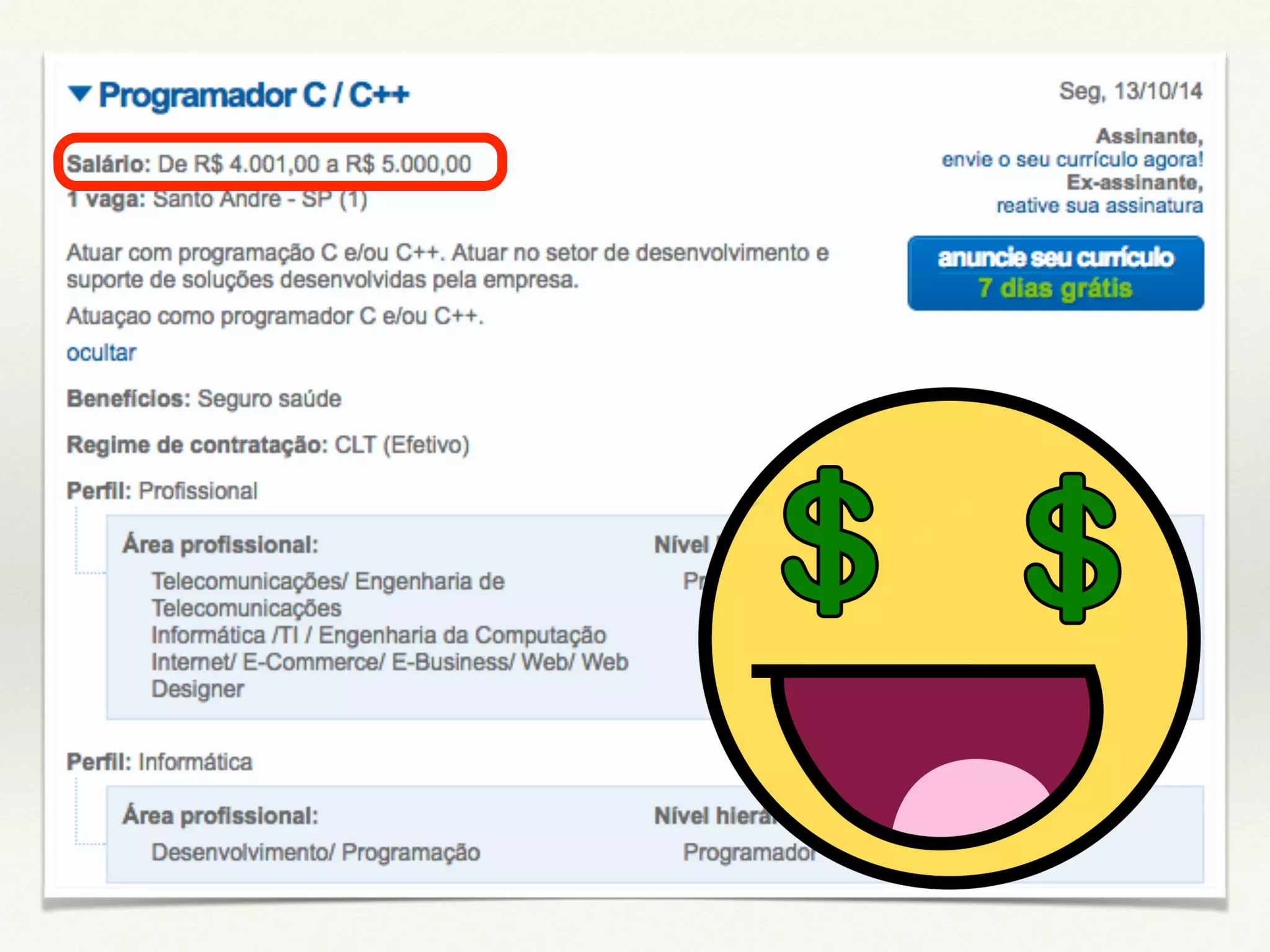Viewport: 1270px width, 952px height.
Task: Open the Programador C / C++ job title
Action: [x=254, y=95]
